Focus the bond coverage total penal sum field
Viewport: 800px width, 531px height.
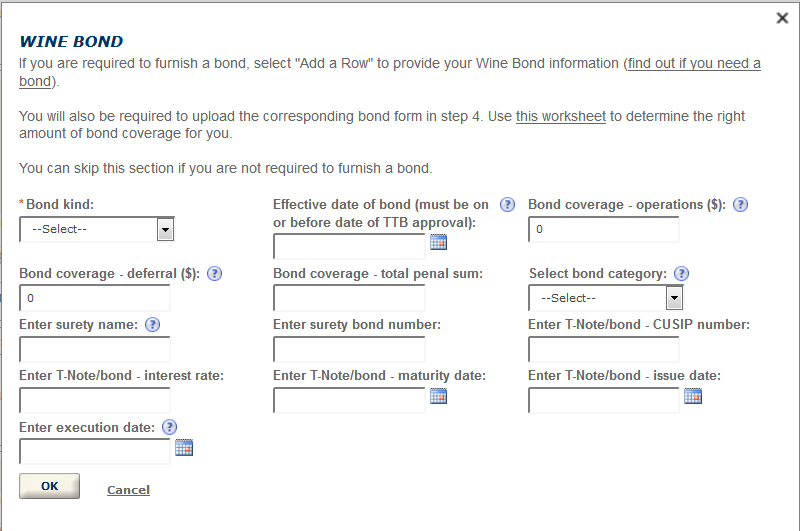pyautogui.click(x=349, y=298)
